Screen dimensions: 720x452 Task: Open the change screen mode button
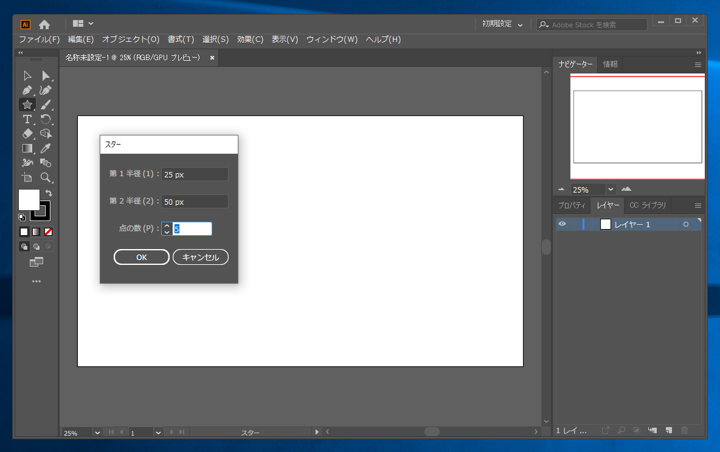(x=36, y=262)
